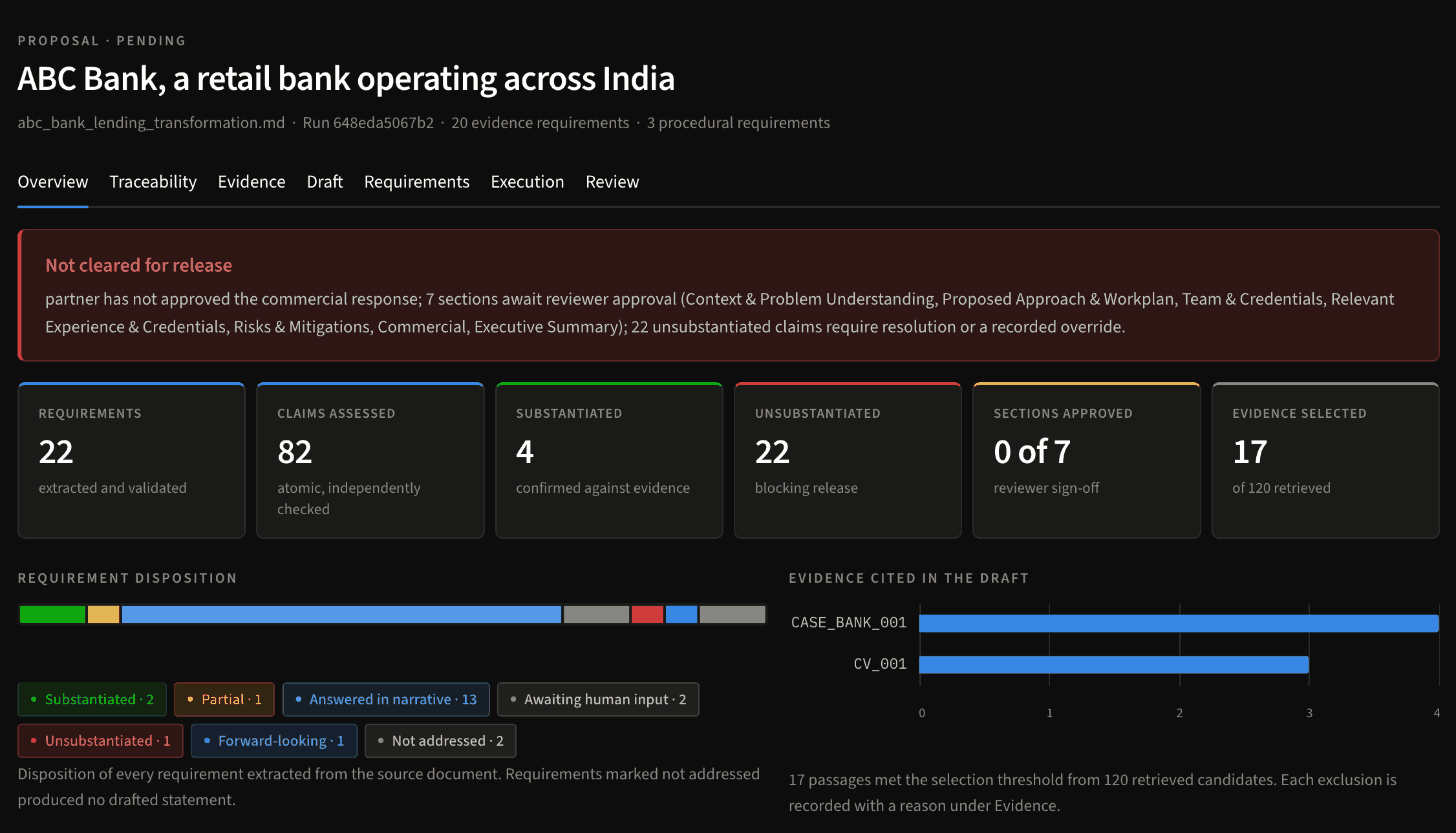Open the Execution tab
1456x833 pixels.
pyautogui.click(x=528, y=182)
